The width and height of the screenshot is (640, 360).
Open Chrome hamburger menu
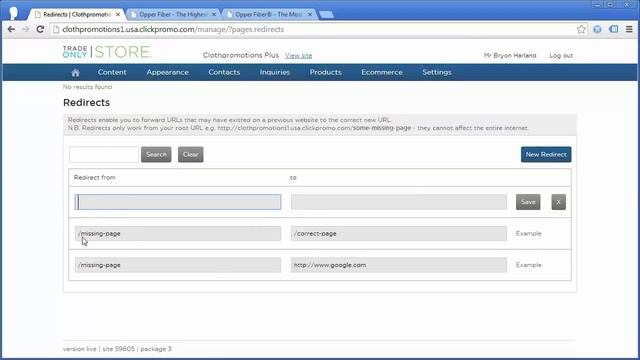[629, 29]
